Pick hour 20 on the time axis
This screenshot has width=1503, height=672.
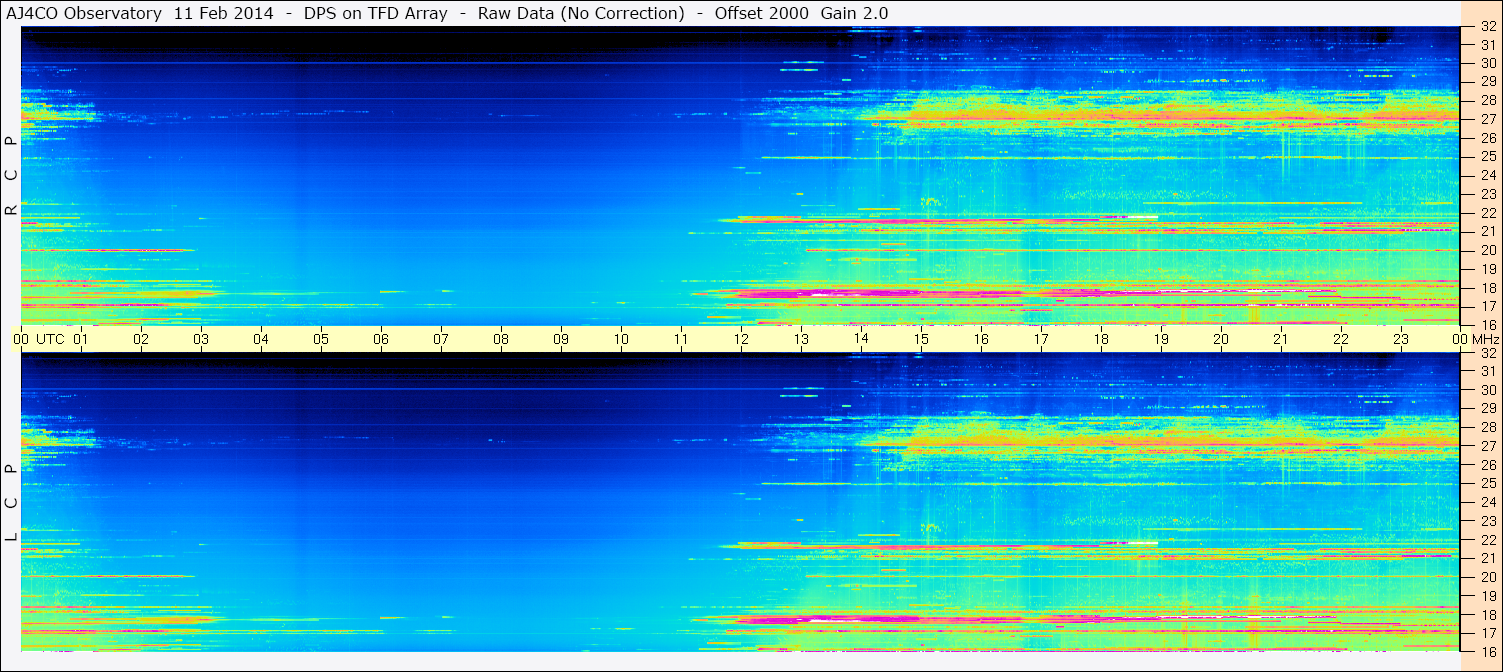1221,339
